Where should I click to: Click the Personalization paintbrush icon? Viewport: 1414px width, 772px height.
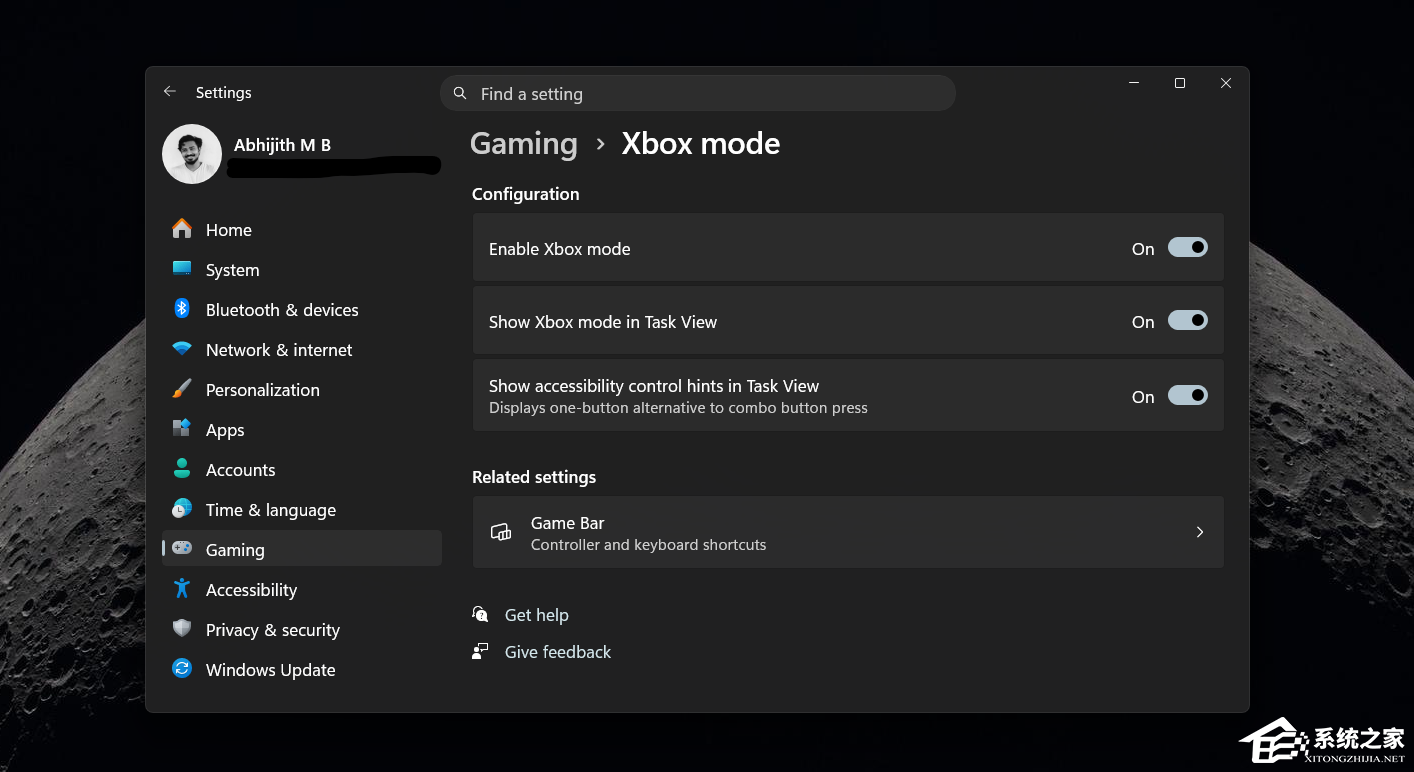(x=182, y=389)
